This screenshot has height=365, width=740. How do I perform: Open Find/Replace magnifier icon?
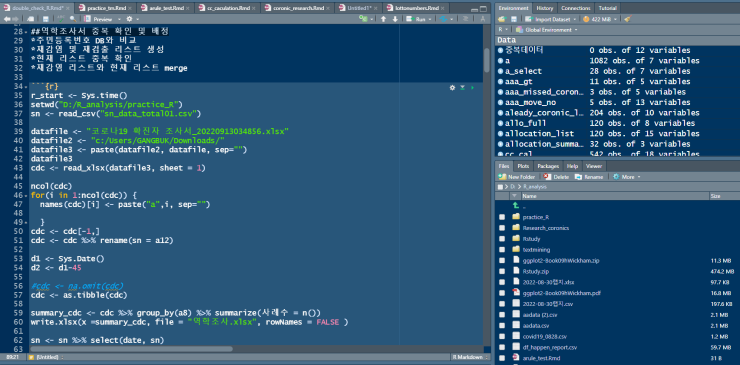[73, 19]
